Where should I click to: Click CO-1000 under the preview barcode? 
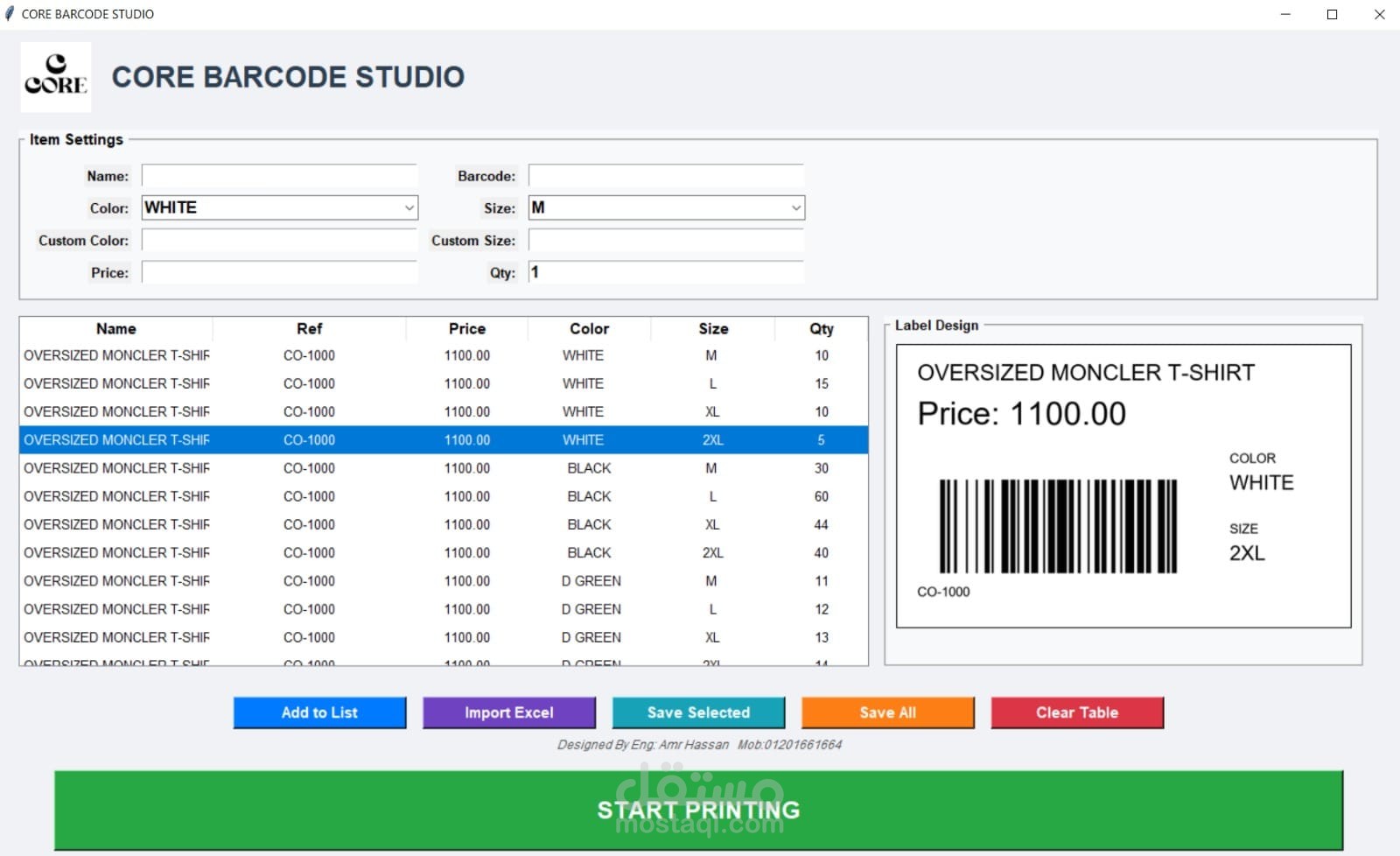[x=943, y=592]
